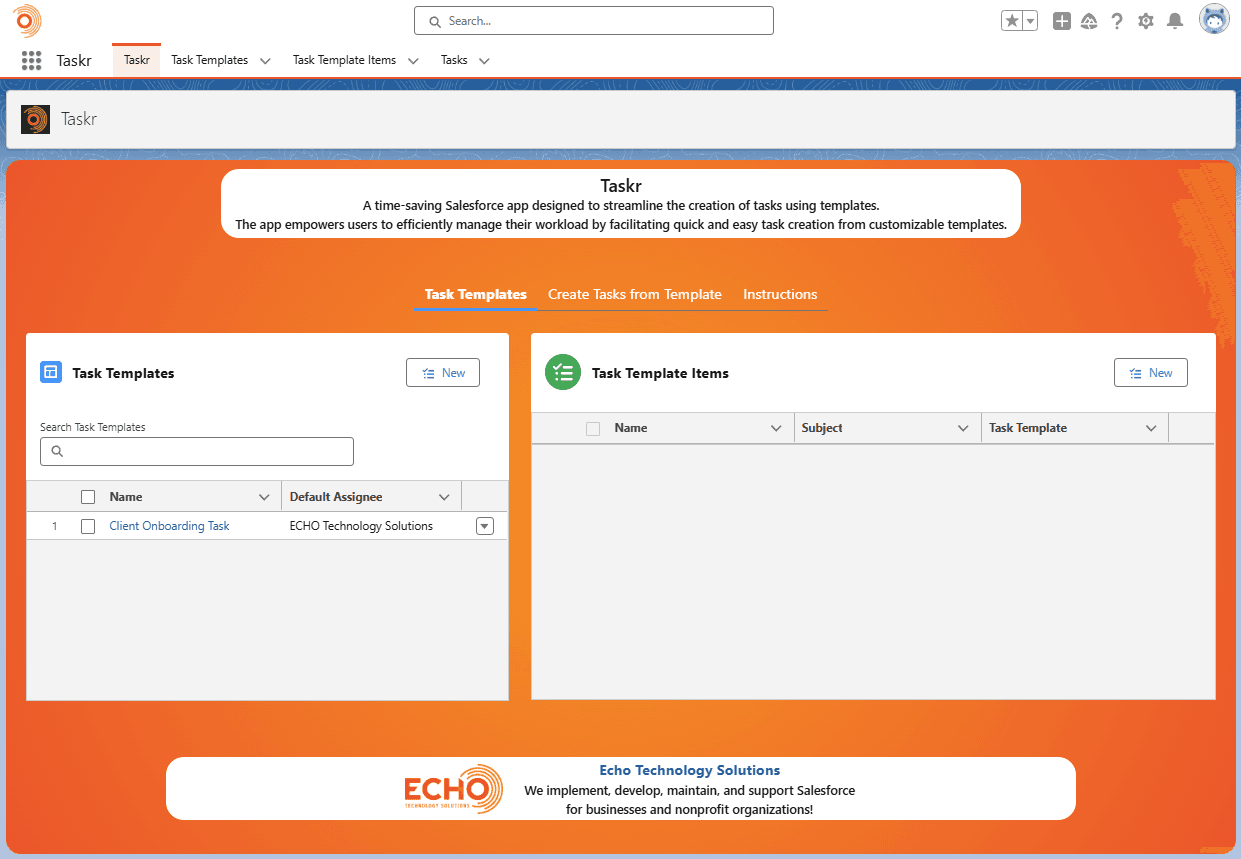Viewport: 1241px width, 859px height.
Task: Focus the Search Task Templates field
Action: pyautogui.click(x=197, y=451)
